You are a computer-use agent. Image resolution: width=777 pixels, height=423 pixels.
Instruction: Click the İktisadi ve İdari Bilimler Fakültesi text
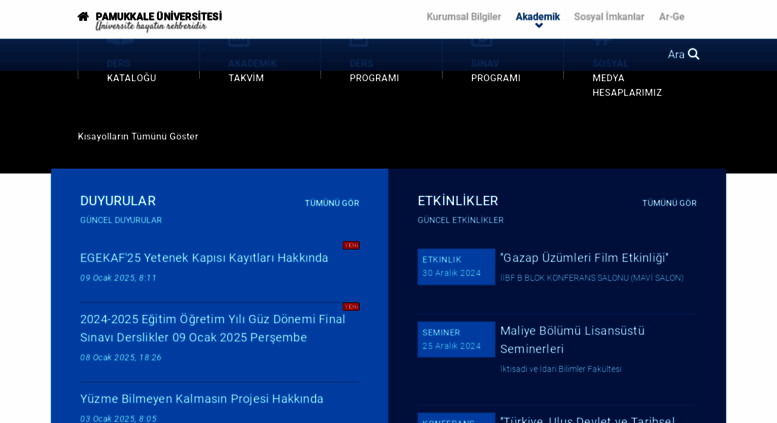[x=560, y=369]
